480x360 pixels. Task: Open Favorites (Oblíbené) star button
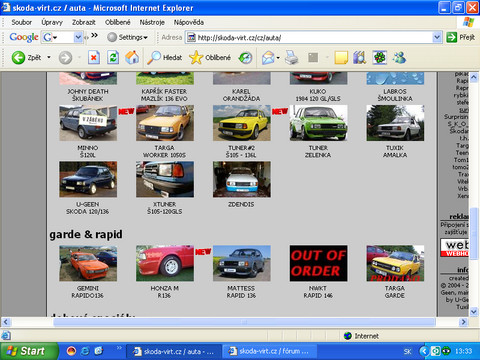(x=210, y=58)
